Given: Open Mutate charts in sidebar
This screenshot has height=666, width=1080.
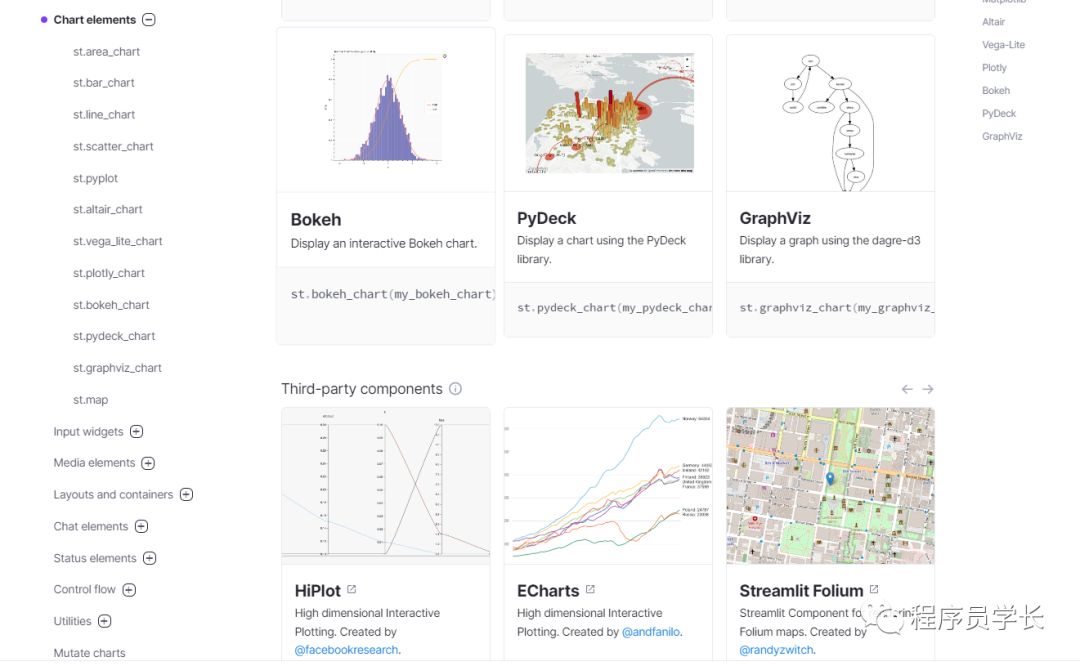Looking at the screenshot, I should (90, 653).
